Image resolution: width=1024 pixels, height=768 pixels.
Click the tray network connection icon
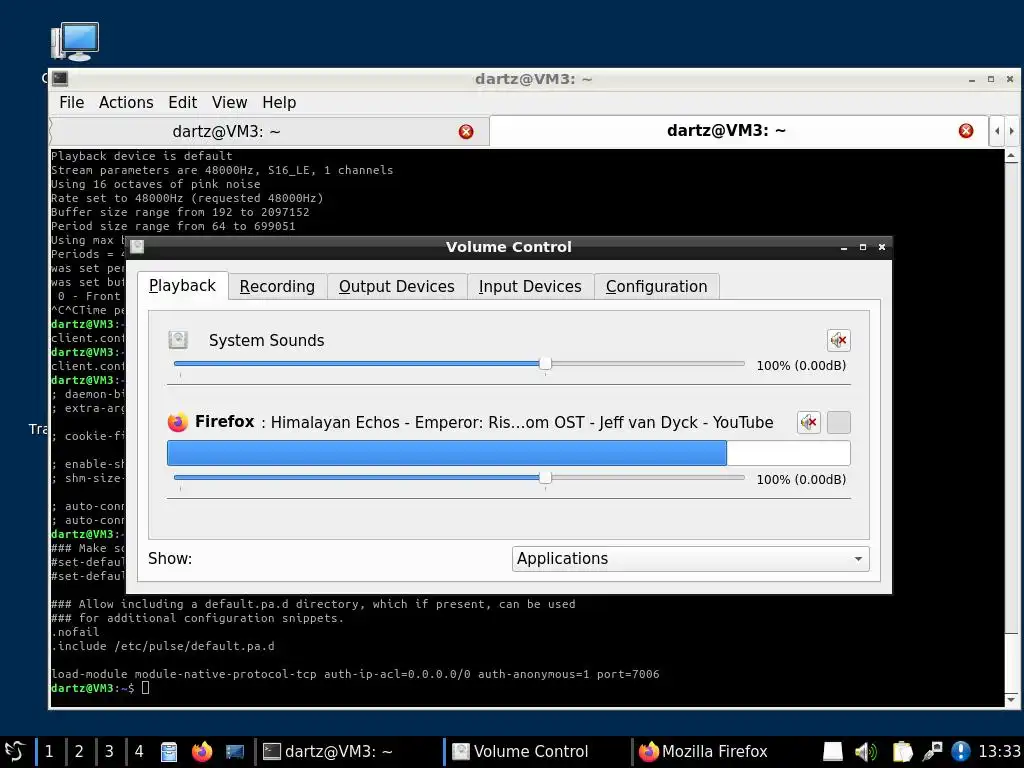coord(932,752)
